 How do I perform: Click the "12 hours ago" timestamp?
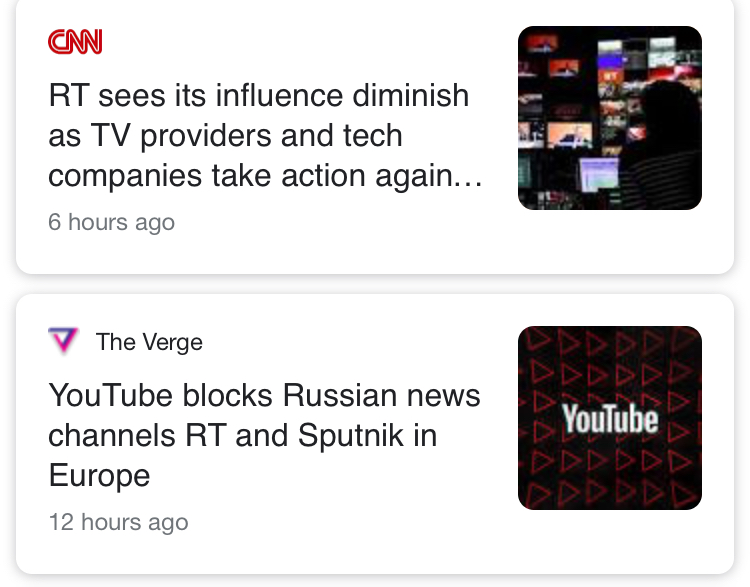point(118,522)
